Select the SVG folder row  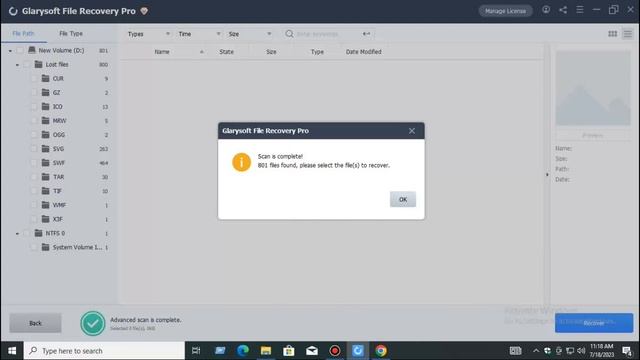(60, 149)
